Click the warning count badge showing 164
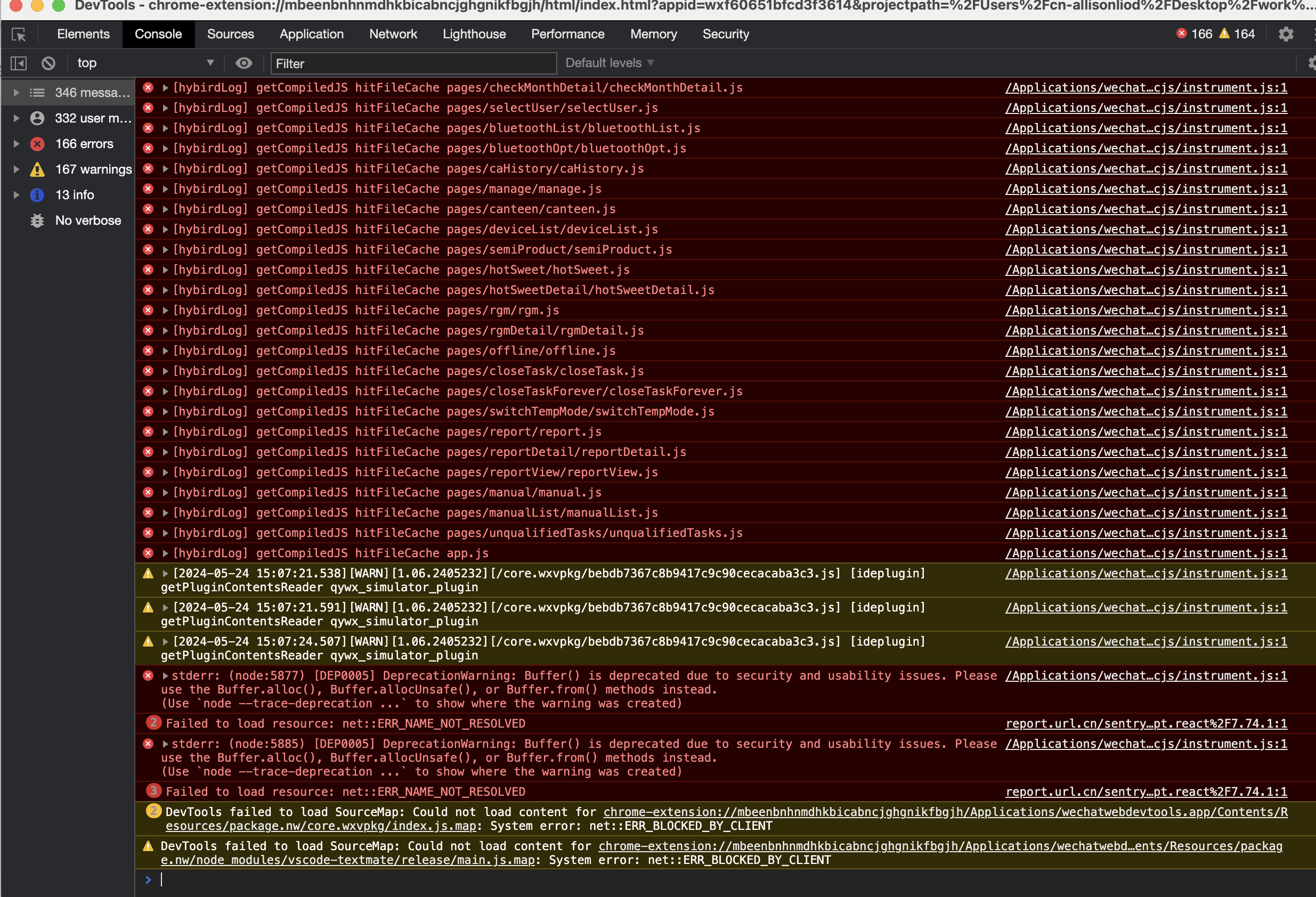The image size is (1316, 897). [x=1237, y=34]
